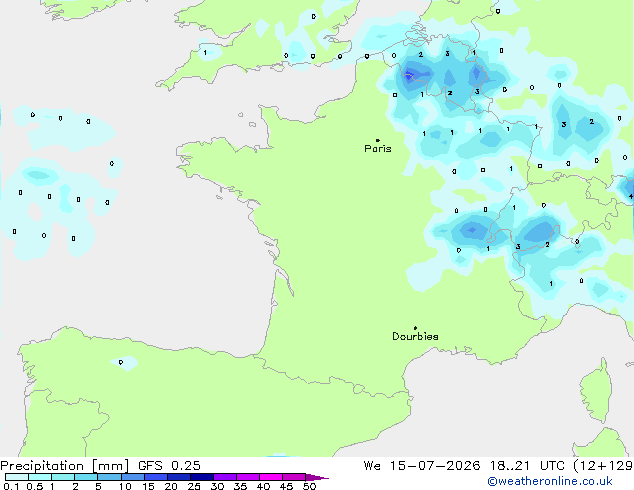Click the 0.1–0.5 mm legend color swatch
This screenshot has height=490, width=634.
click(17, 477)
